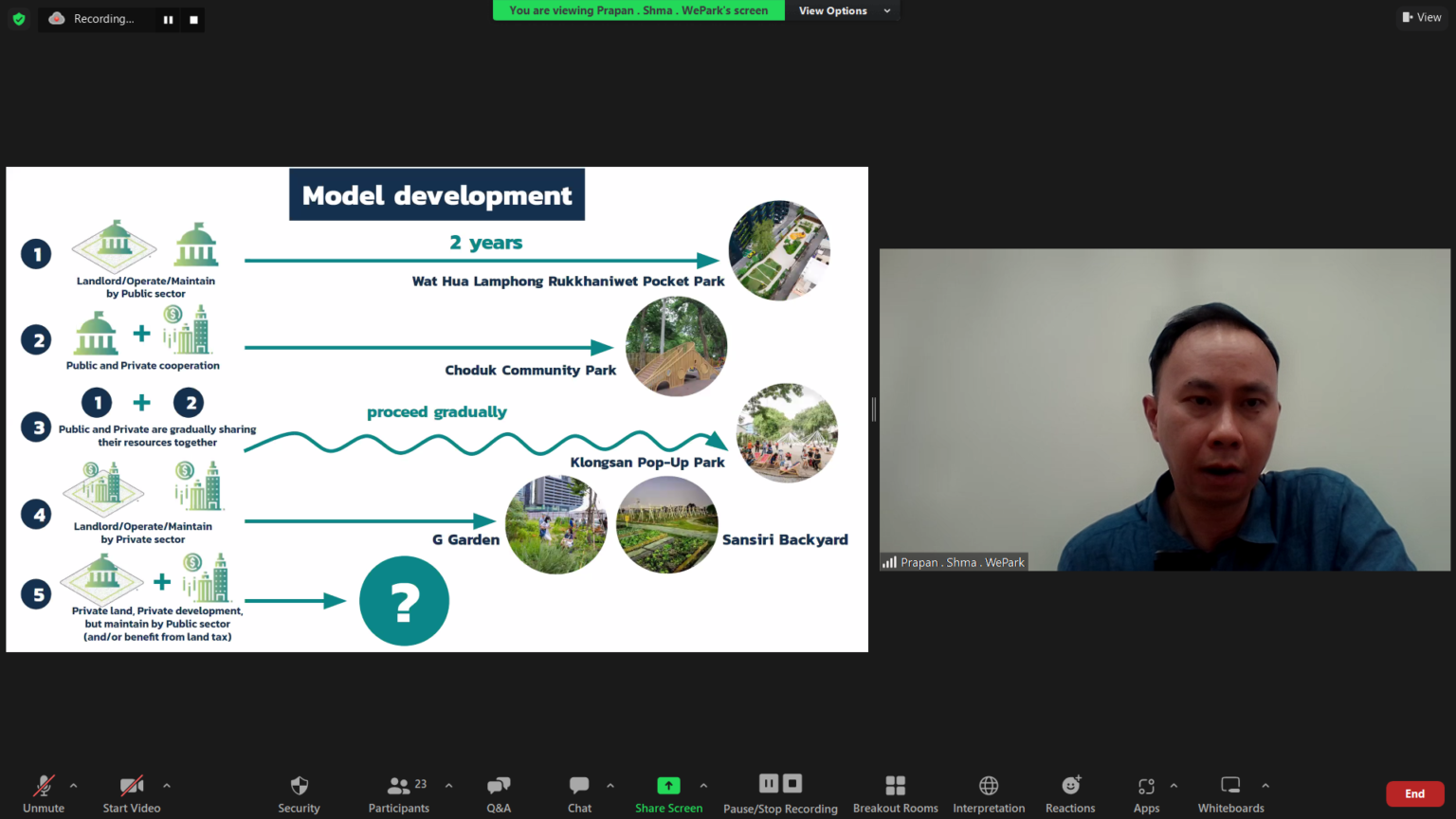The image size is (1456, 819).
Task: Open the Interpretation settings
Action: 988,792
